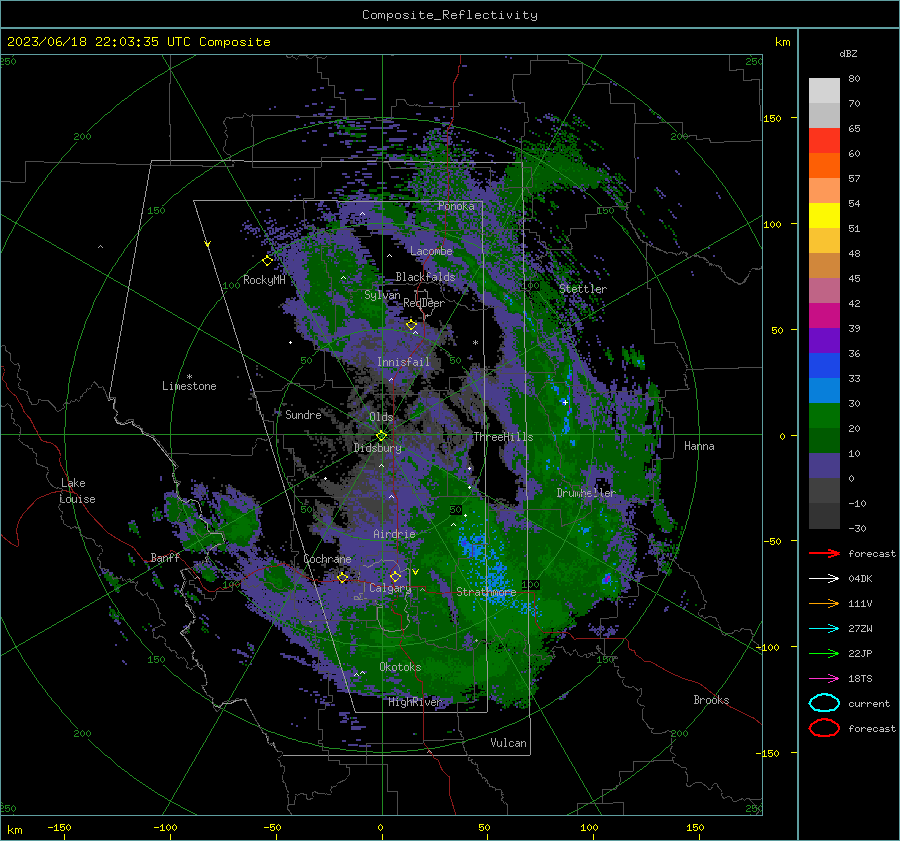Click the light gray swatch below 80 dBZ

pos(824,91)
